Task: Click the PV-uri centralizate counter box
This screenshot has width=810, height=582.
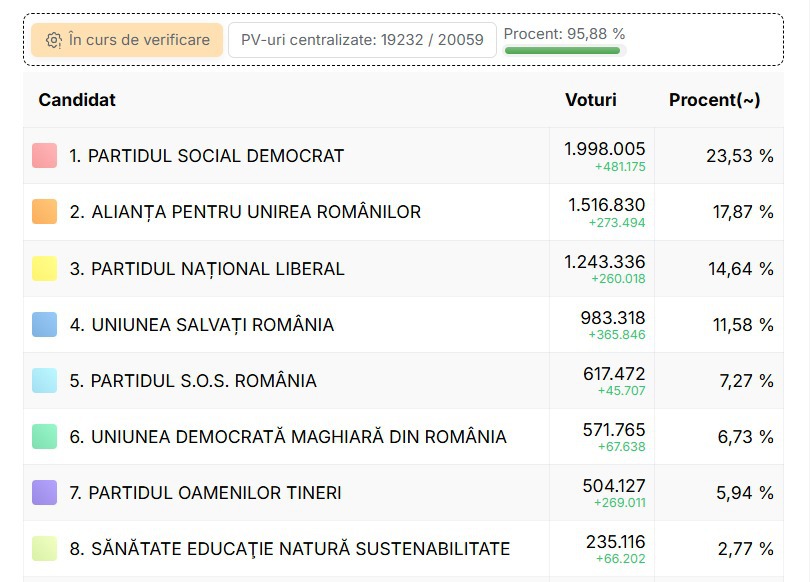Action: tap(362, 40)
